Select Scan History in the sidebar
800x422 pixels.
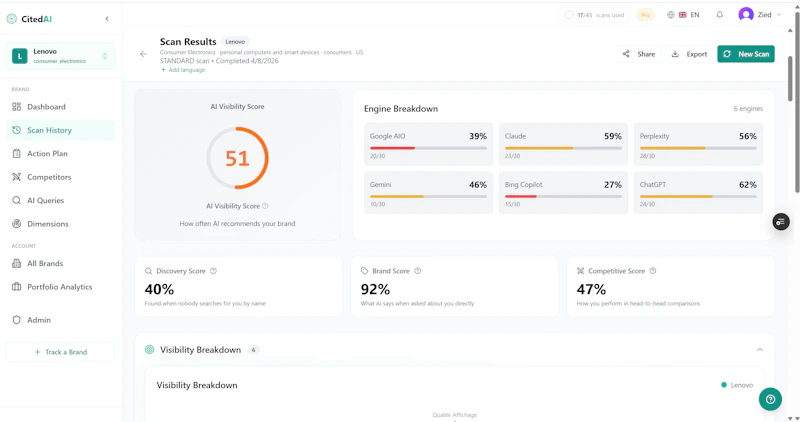click(x=60, y=130)
